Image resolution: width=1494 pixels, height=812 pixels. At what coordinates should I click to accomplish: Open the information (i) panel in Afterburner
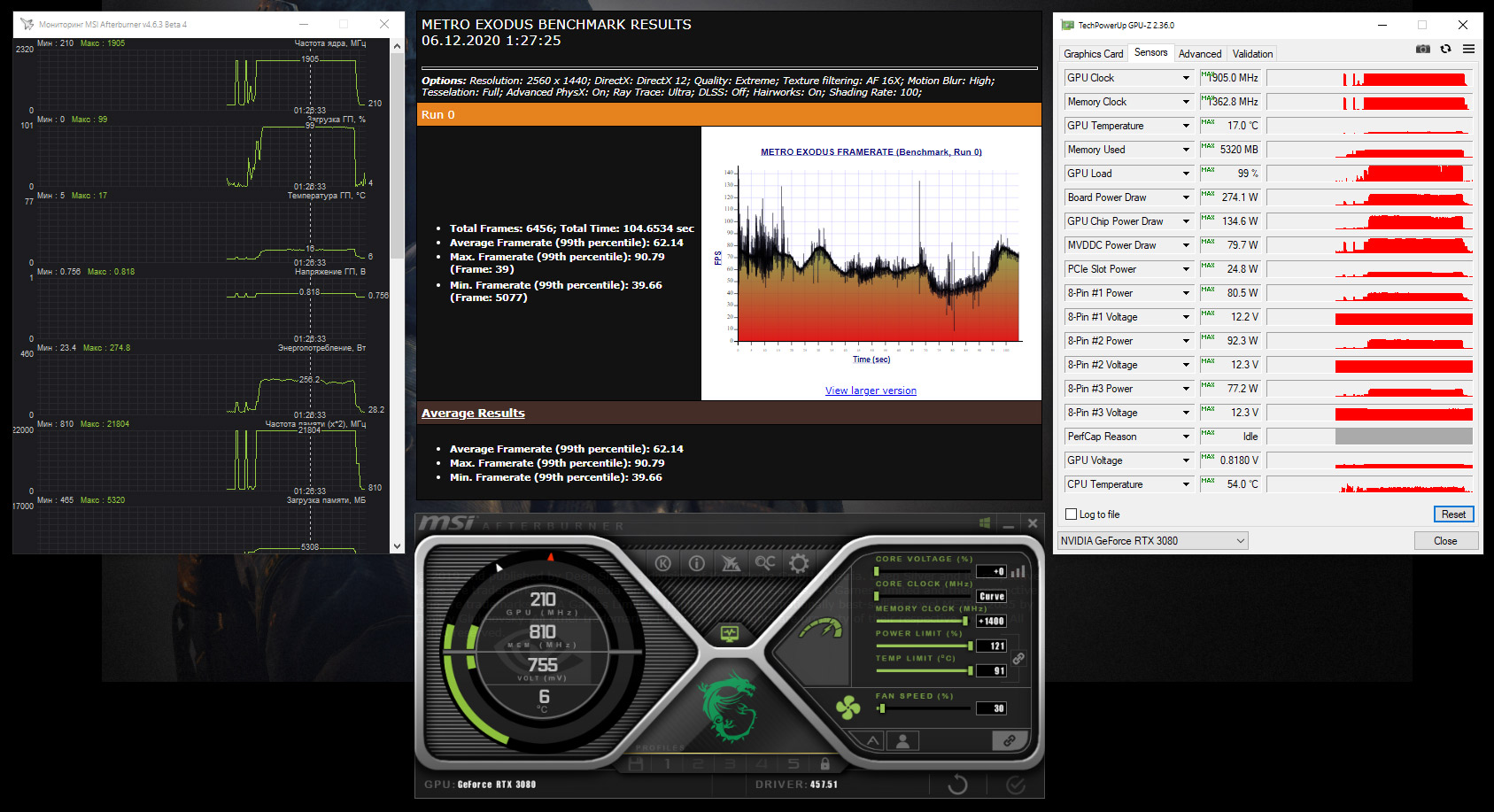(x=697, y=563)
